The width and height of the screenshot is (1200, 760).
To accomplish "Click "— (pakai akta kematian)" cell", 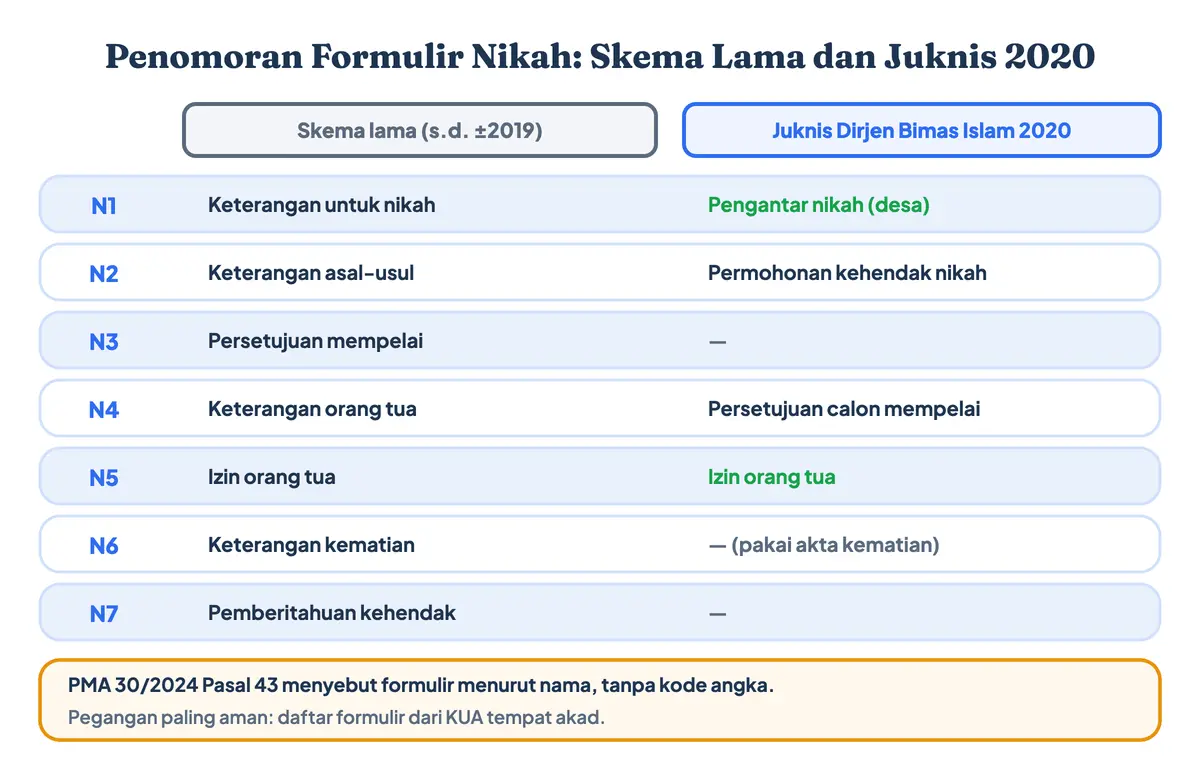I will click(824, 545).
